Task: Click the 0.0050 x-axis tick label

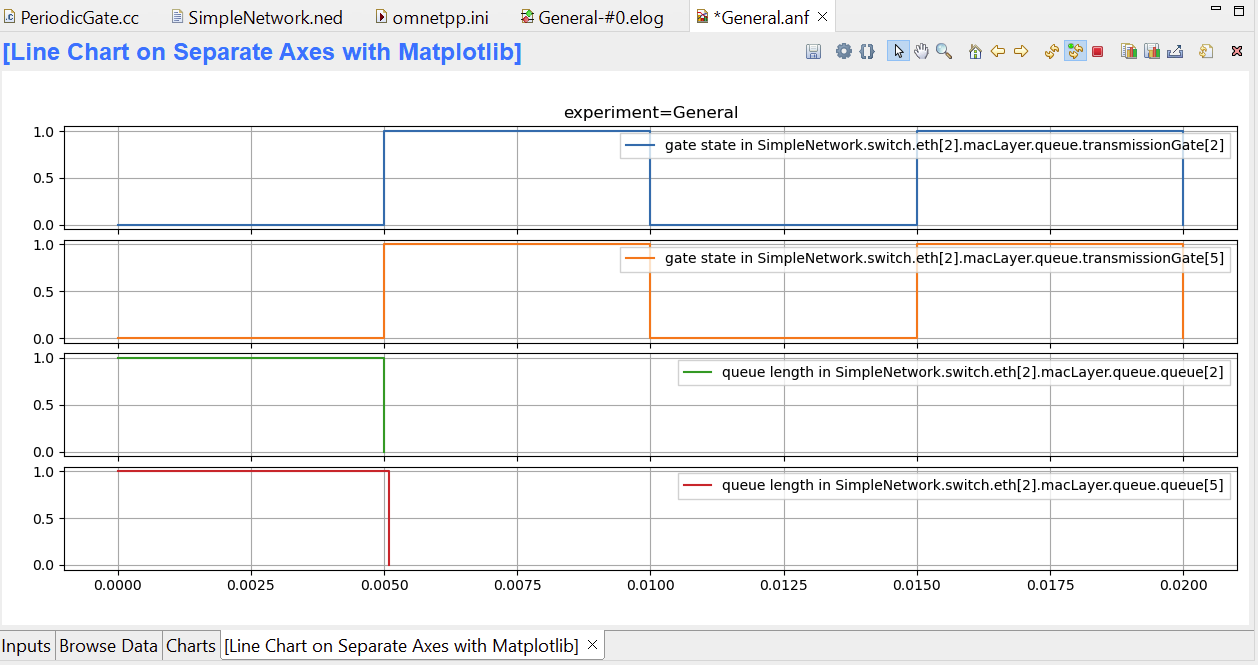Action: coord(384,585)
